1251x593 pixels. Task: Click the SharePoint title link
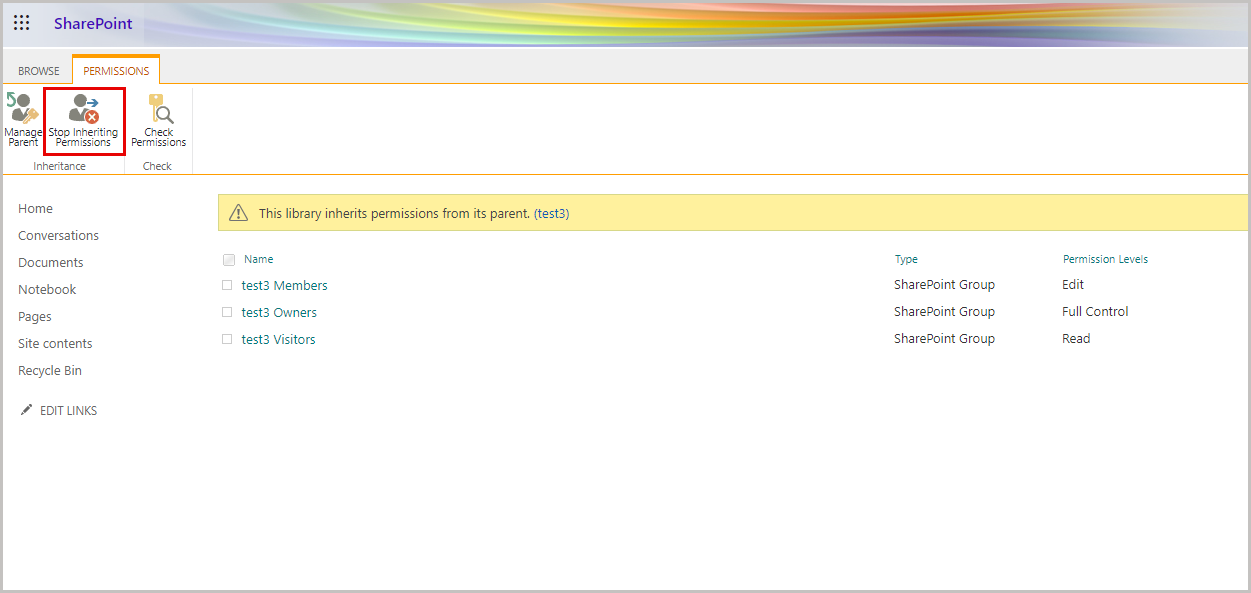point(93,23)
